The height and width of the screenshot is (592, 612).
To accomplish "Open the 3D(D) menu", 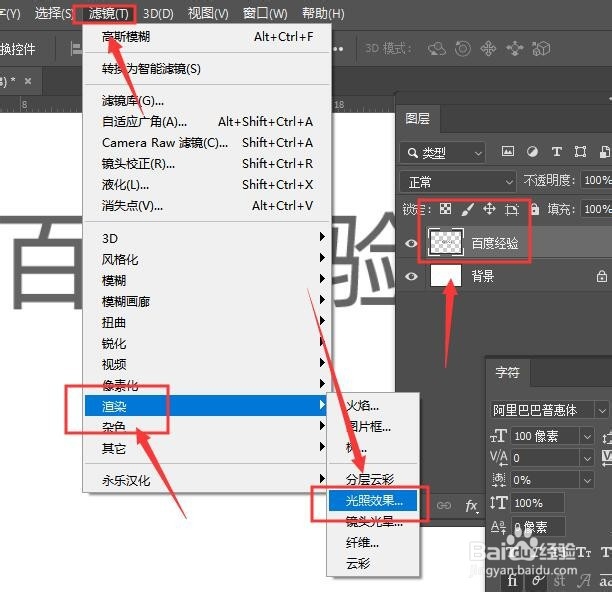I will [158, 14].
